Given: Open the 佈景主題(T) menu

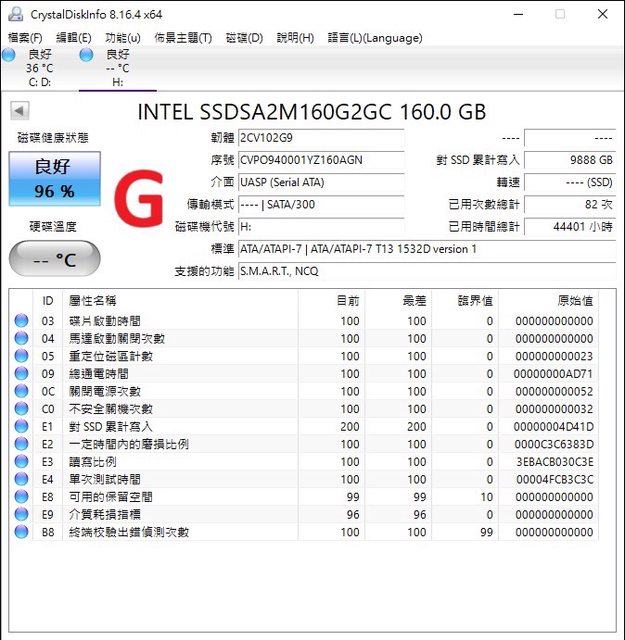Looking at the screenshot, I should pos(183,38).
